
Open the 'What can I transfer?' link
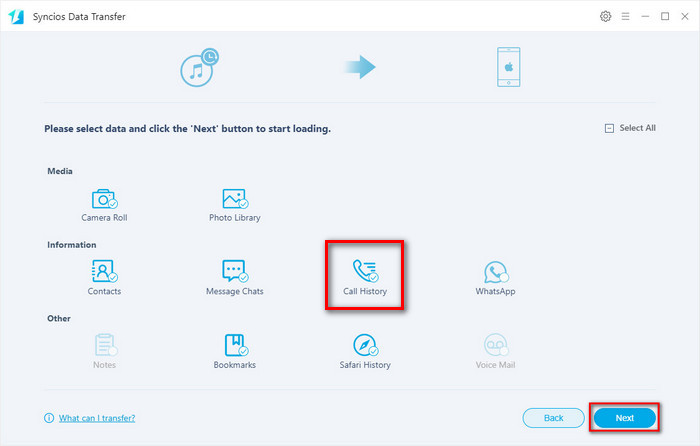[97, 418]
